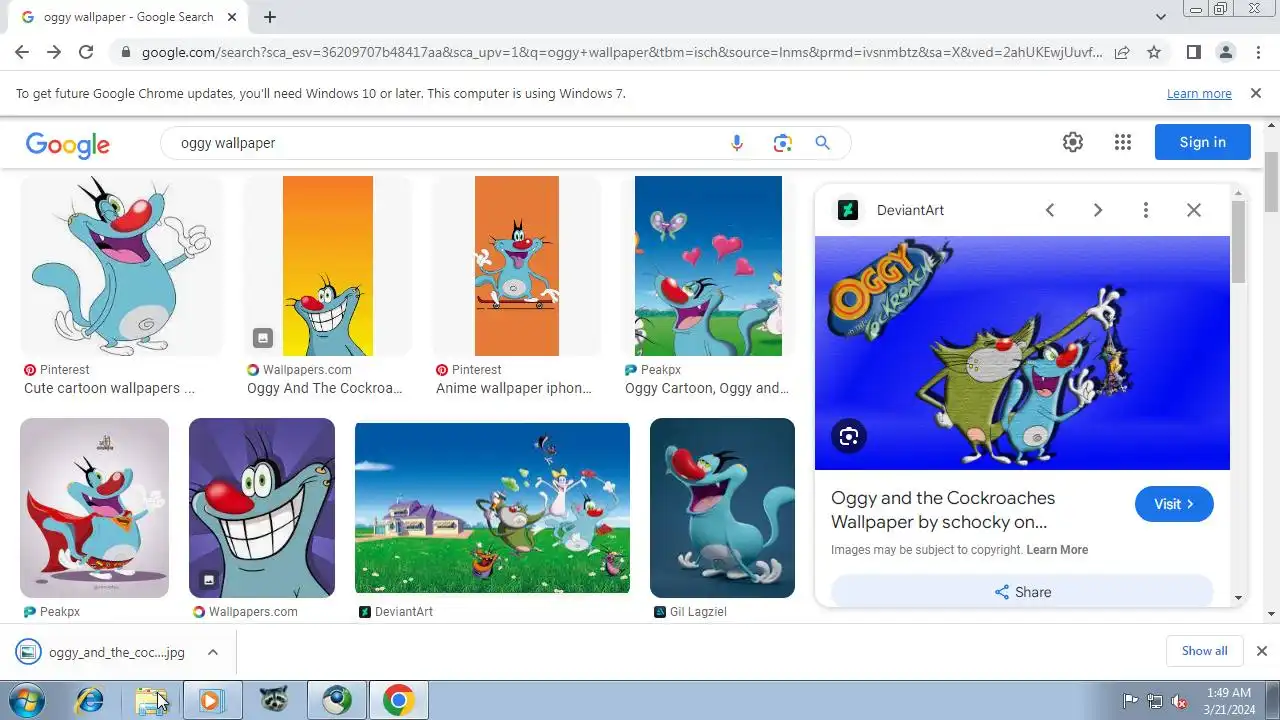Viewport: 1280px width, 720px height.
Task: Open the Oggy and the Cockroaches Wallpaper title
Action: (x=943, y=510)
